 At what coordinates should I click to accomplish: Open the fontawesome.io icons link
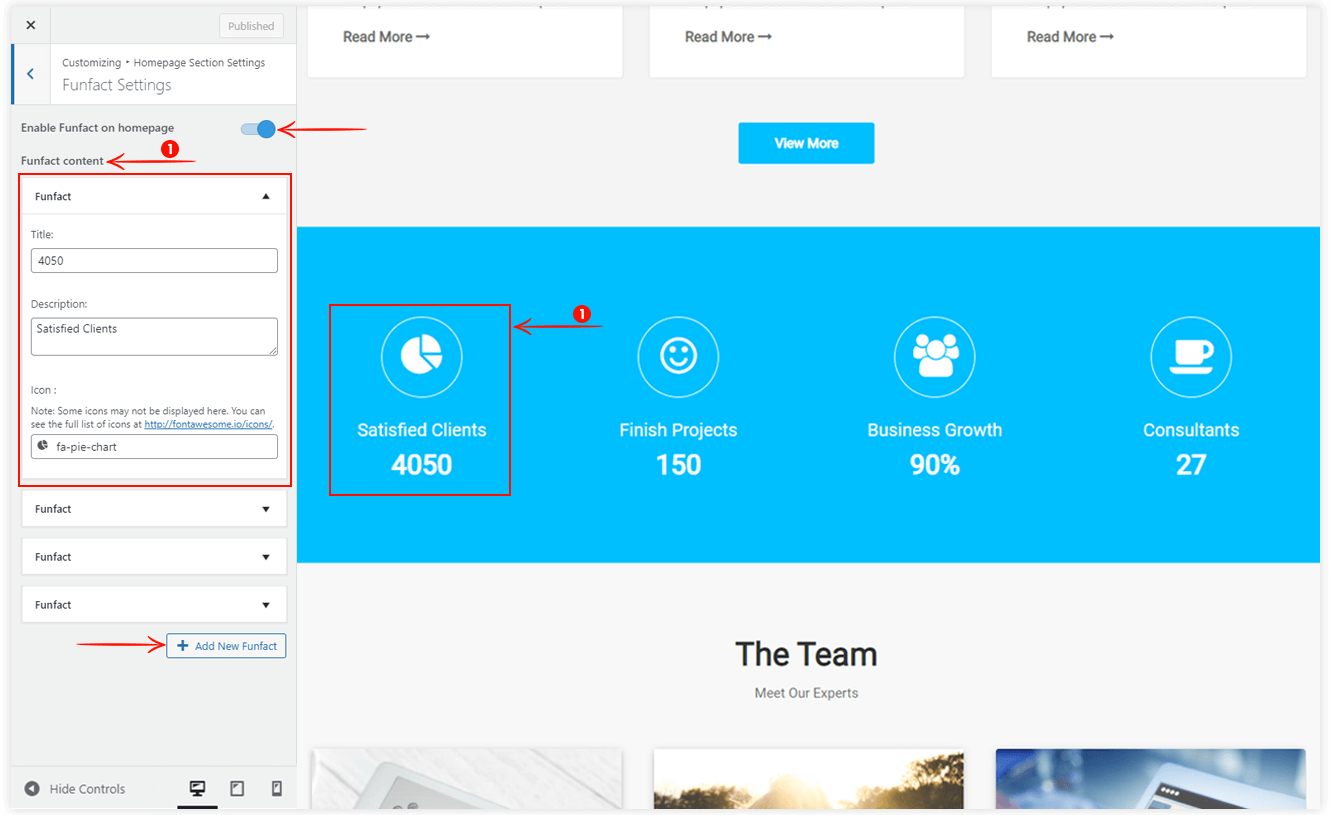click(x=208, y=424)
